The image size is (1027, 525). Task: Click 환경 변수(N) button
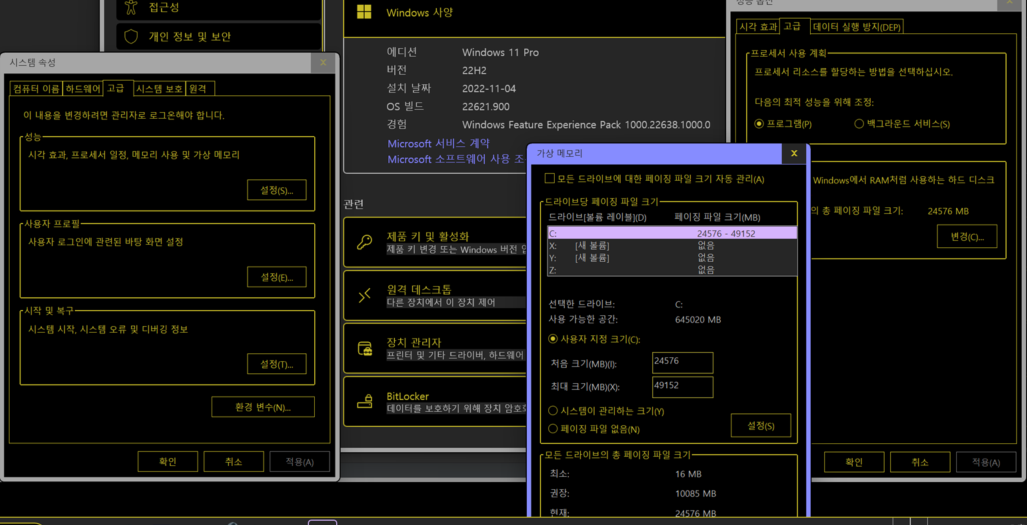(263, 407)
